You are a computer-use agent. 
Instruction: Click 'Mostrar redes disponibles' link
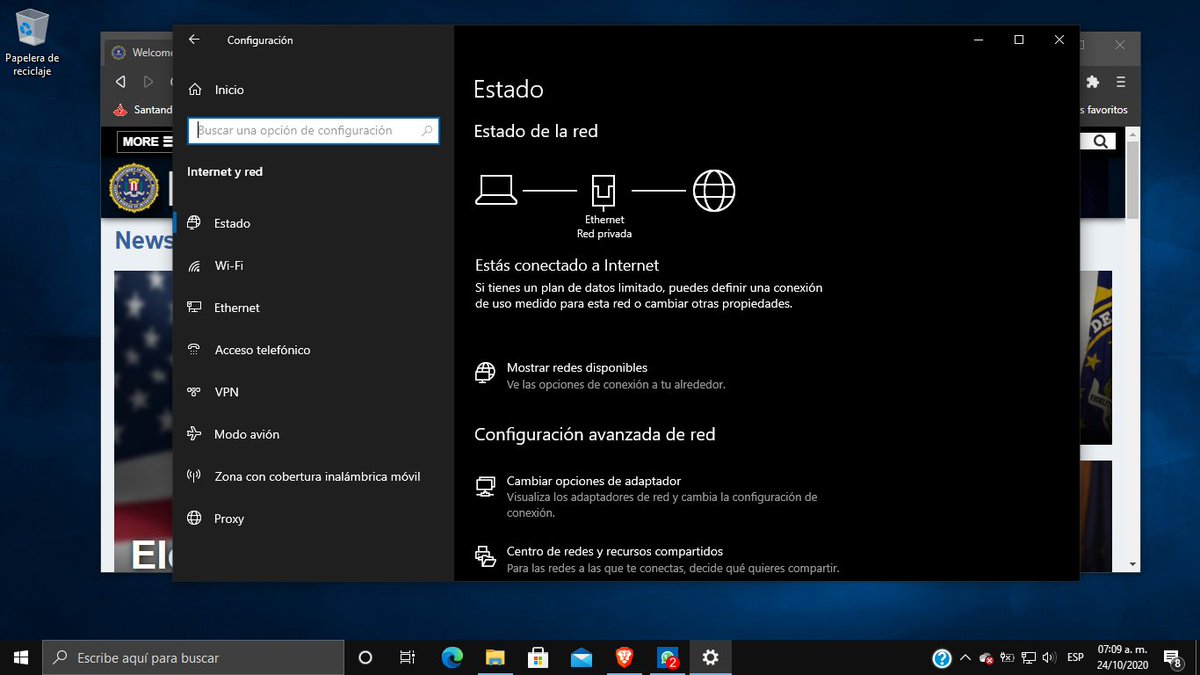tap(577, 368)
